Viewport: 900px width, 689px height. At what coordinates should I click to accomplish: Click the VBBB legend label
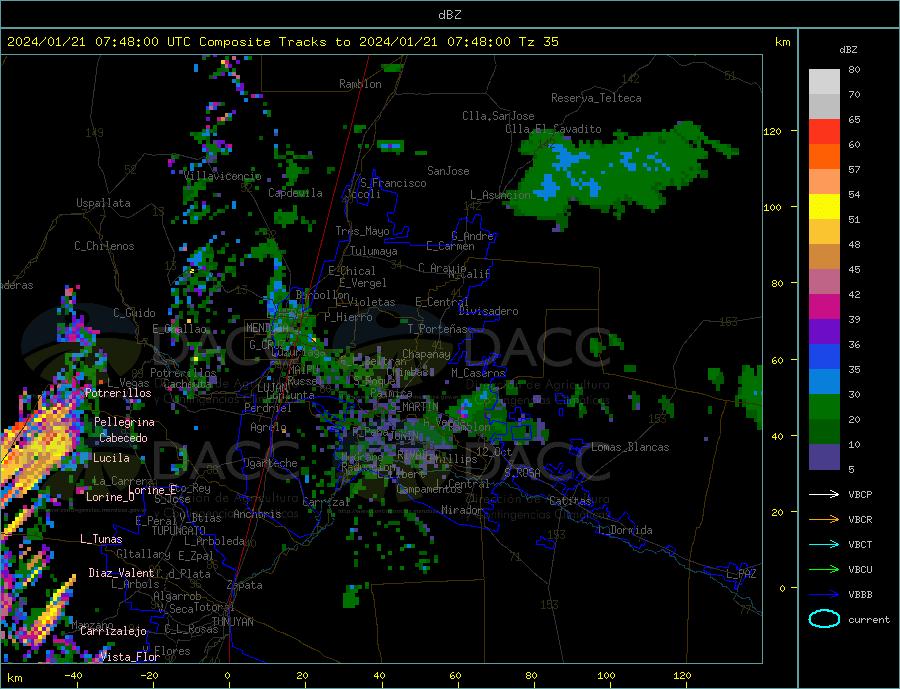pyautogui.click(x=860, y=595)
